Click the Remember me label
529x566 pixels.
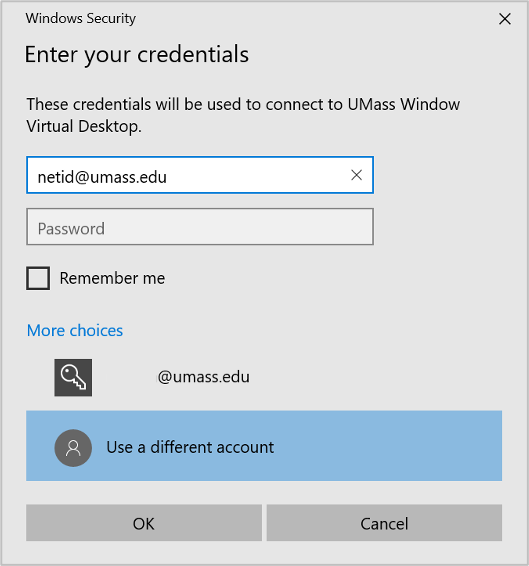(112, 278)
